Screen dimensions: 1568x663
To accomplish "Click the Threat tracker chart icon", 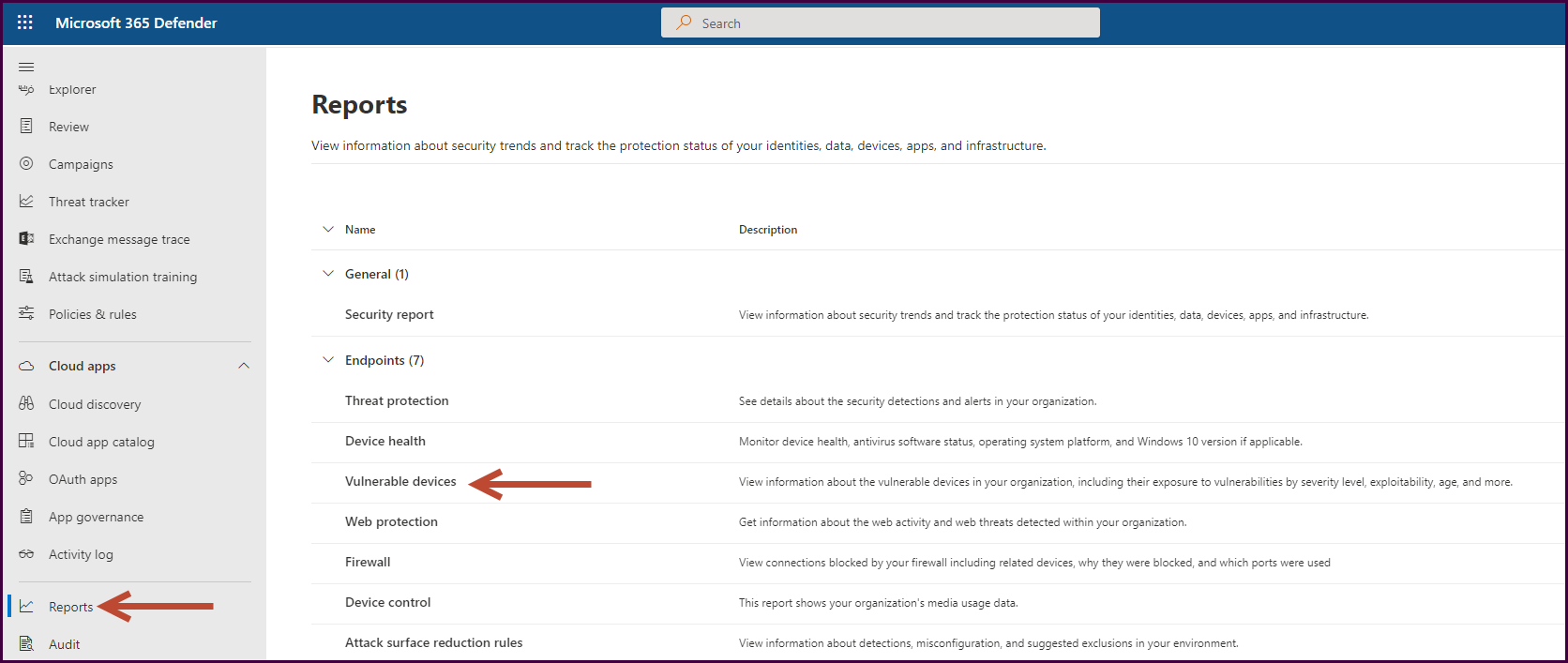I will click(x=26, y=202).
